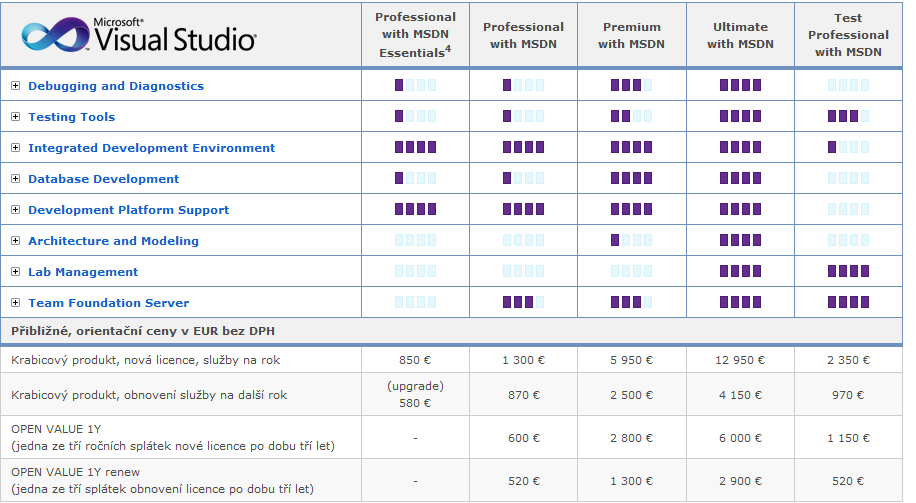Image resolution: width=916 pixels, height=503 pixels.
Task: Click Lab Management rating under Ultimate with MSDN
Action: pyautogui.click(x=740, y=271)
